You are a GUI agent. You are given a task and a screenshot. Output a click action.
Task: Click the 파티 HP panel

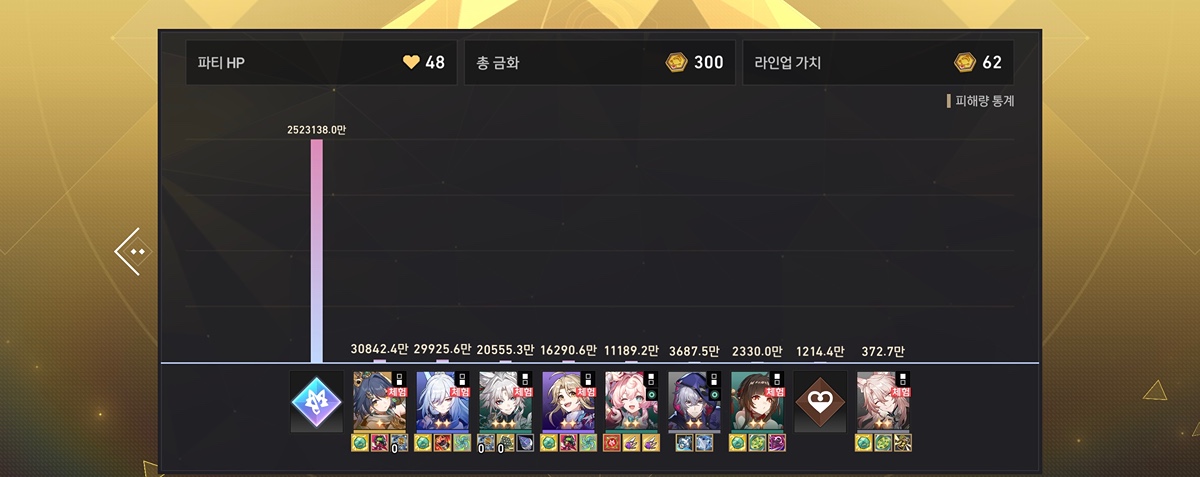click(321, 62)
